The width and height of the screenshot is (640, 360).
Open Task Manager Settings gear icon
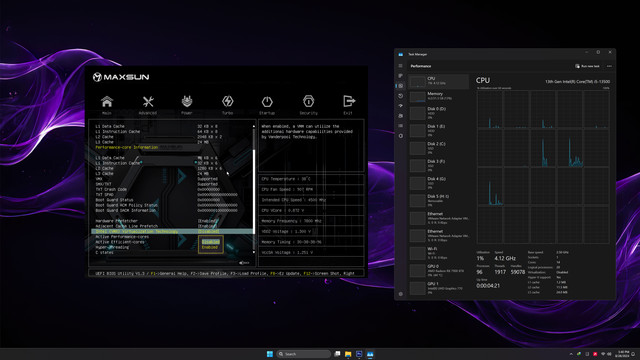point(400,294)
